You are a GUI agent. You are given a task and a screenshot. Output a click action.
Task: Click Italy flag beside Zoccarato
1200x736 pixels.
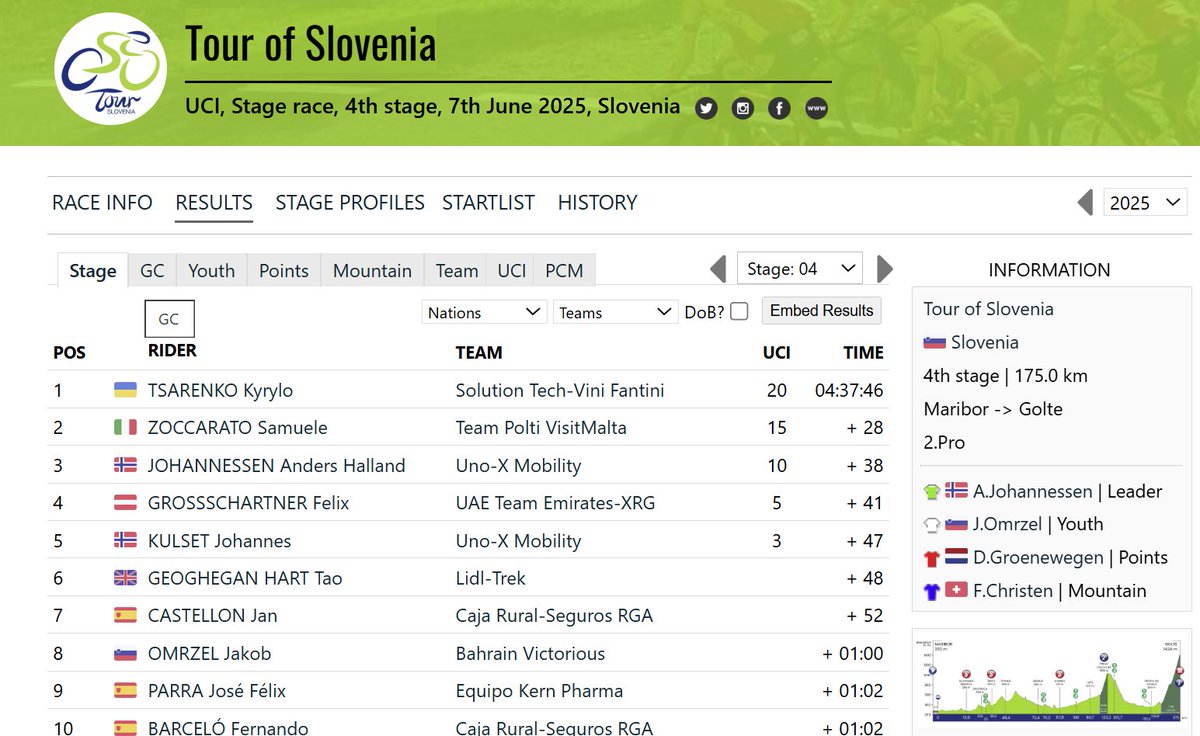tap(125, 427)
